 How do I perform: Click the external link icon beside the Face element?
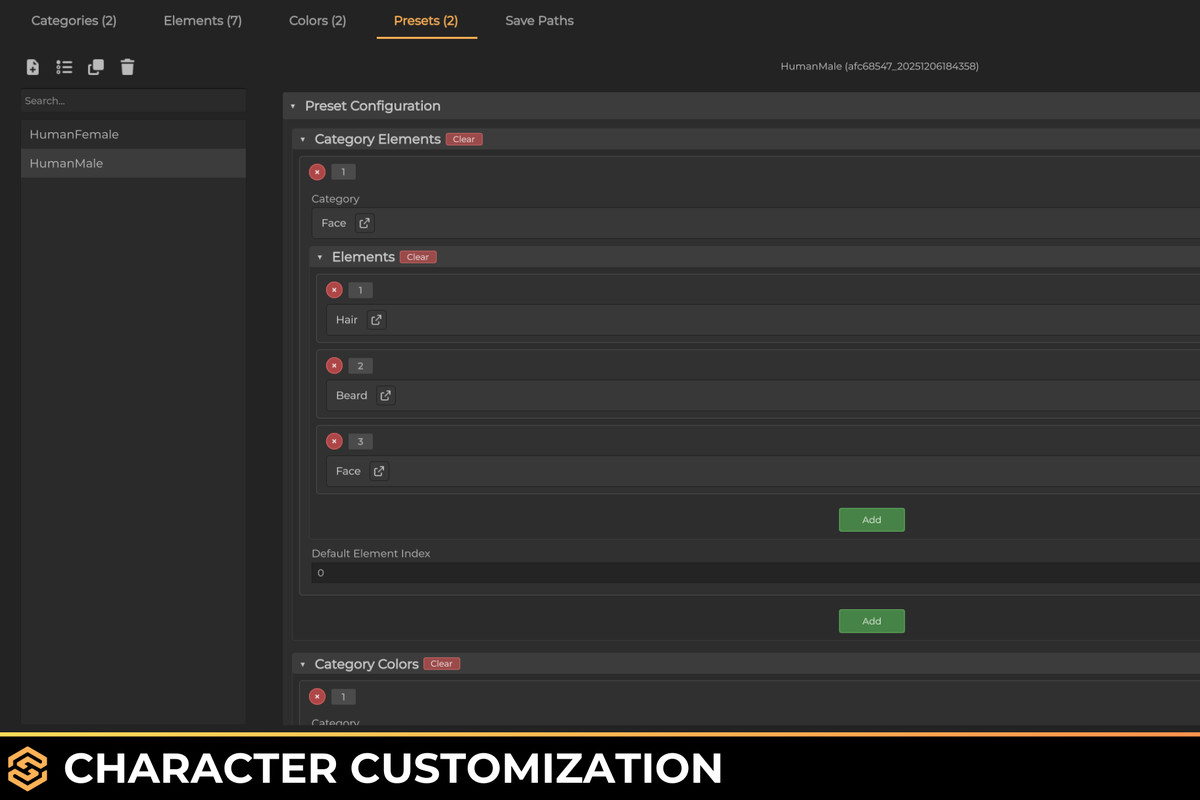(x=378, y=471)
